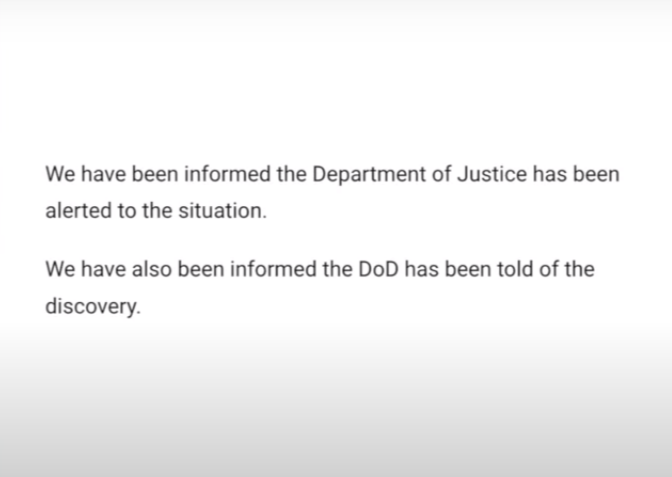Click the abbreviation "DoD"
This screenshot has width=672, height=477.
tap(378, 270)
